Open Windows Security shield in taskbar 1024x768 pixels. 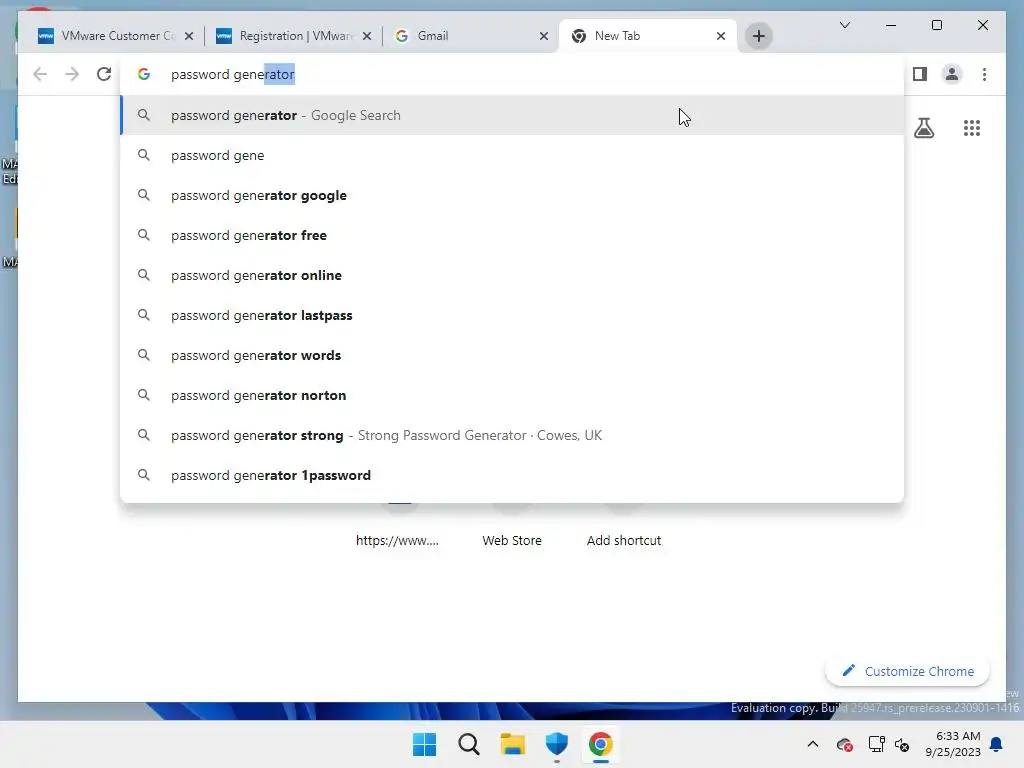click(556, 744)
